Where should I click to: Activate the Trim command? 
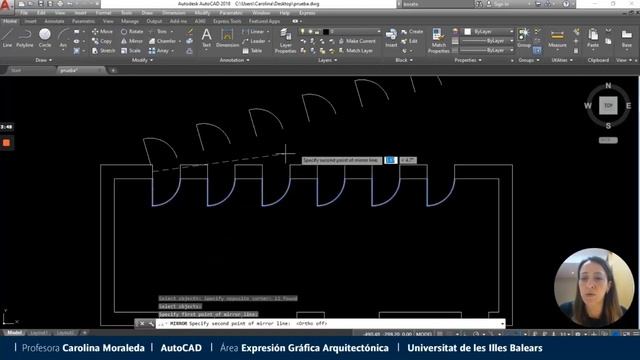tap(158, 31)
